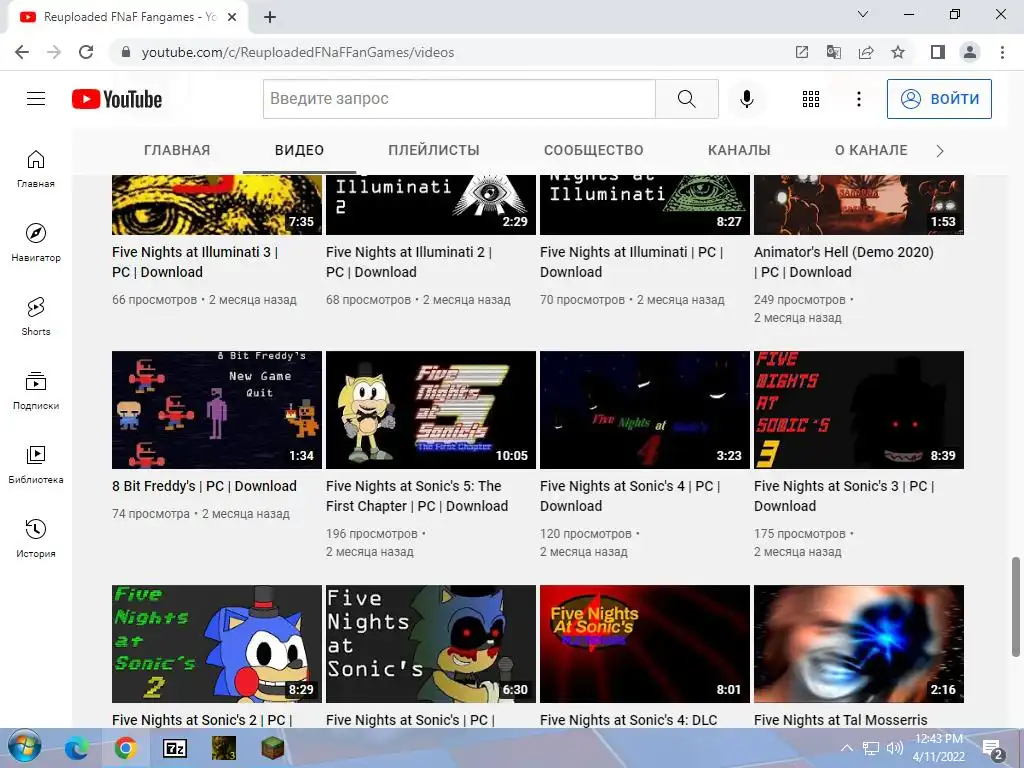Open Five Nights at Illuminati PC title link

click(x=632, y=262)
